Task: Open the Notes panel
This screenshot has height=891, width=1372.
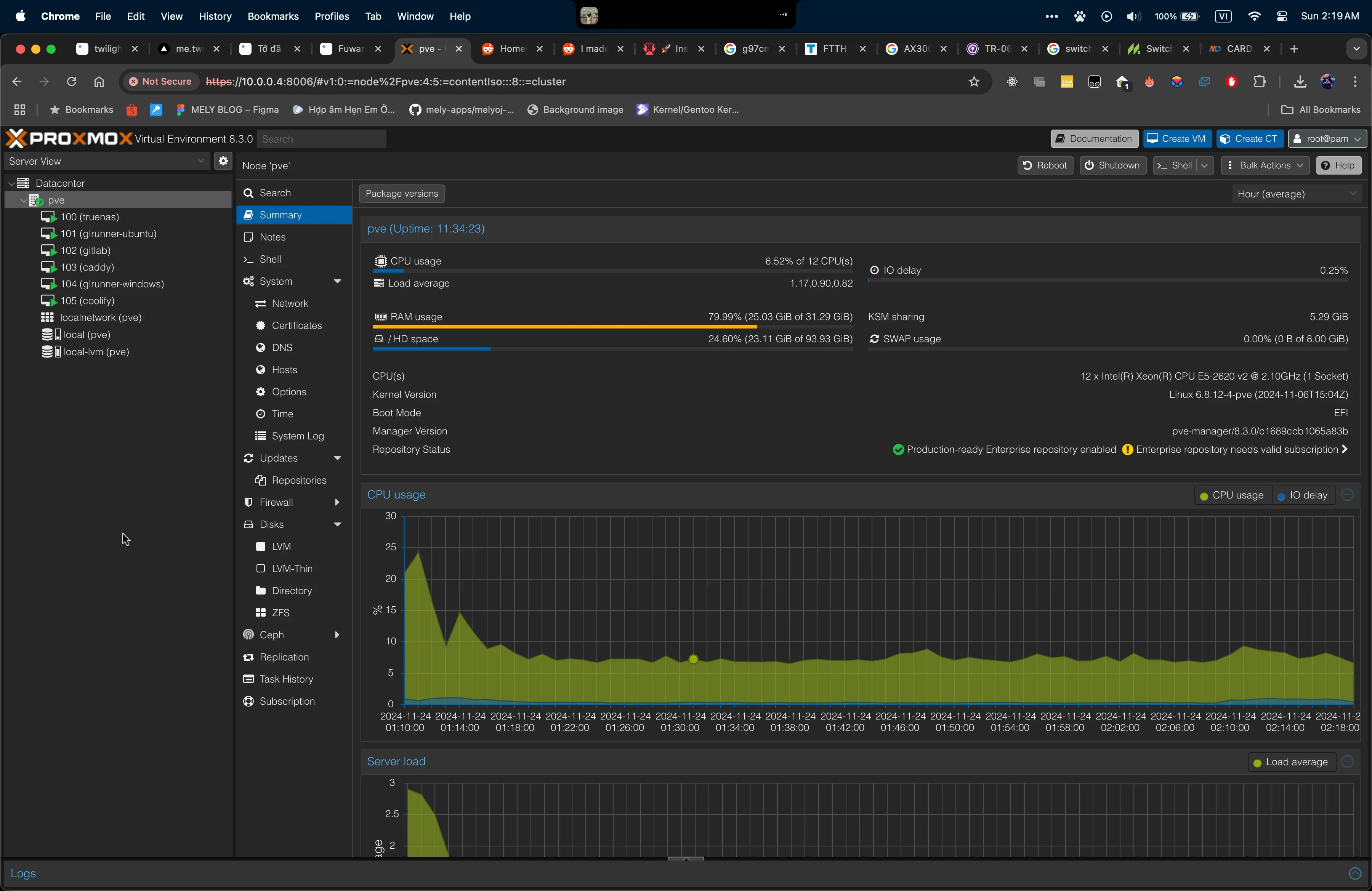Action: 294,237
